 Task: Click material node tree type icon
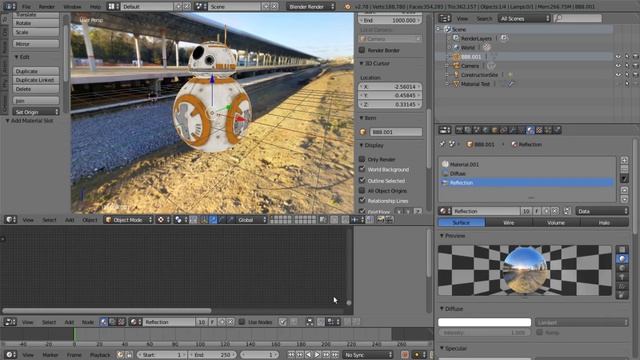[x=103, y=322]
